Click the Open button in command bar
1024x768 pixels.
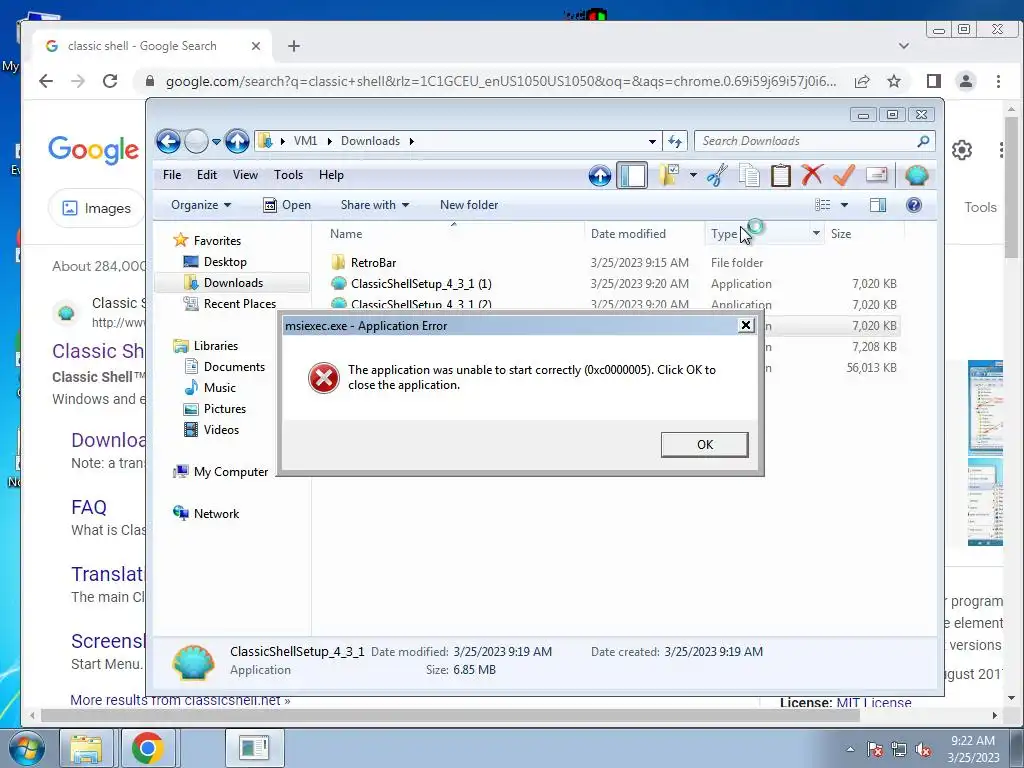click(x=287, y=205)
